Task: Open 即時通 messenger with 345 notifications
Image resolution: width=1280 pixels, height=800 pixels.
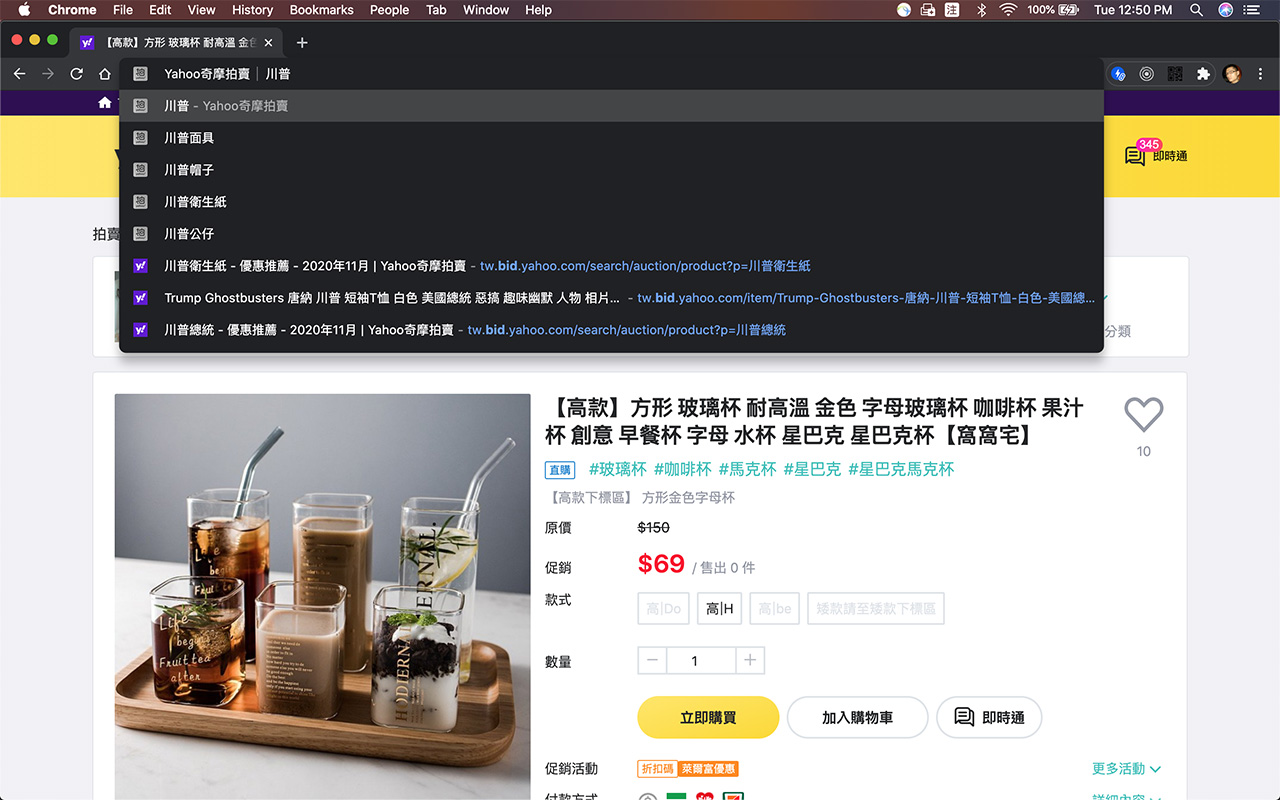Action: coord(1155,157)
